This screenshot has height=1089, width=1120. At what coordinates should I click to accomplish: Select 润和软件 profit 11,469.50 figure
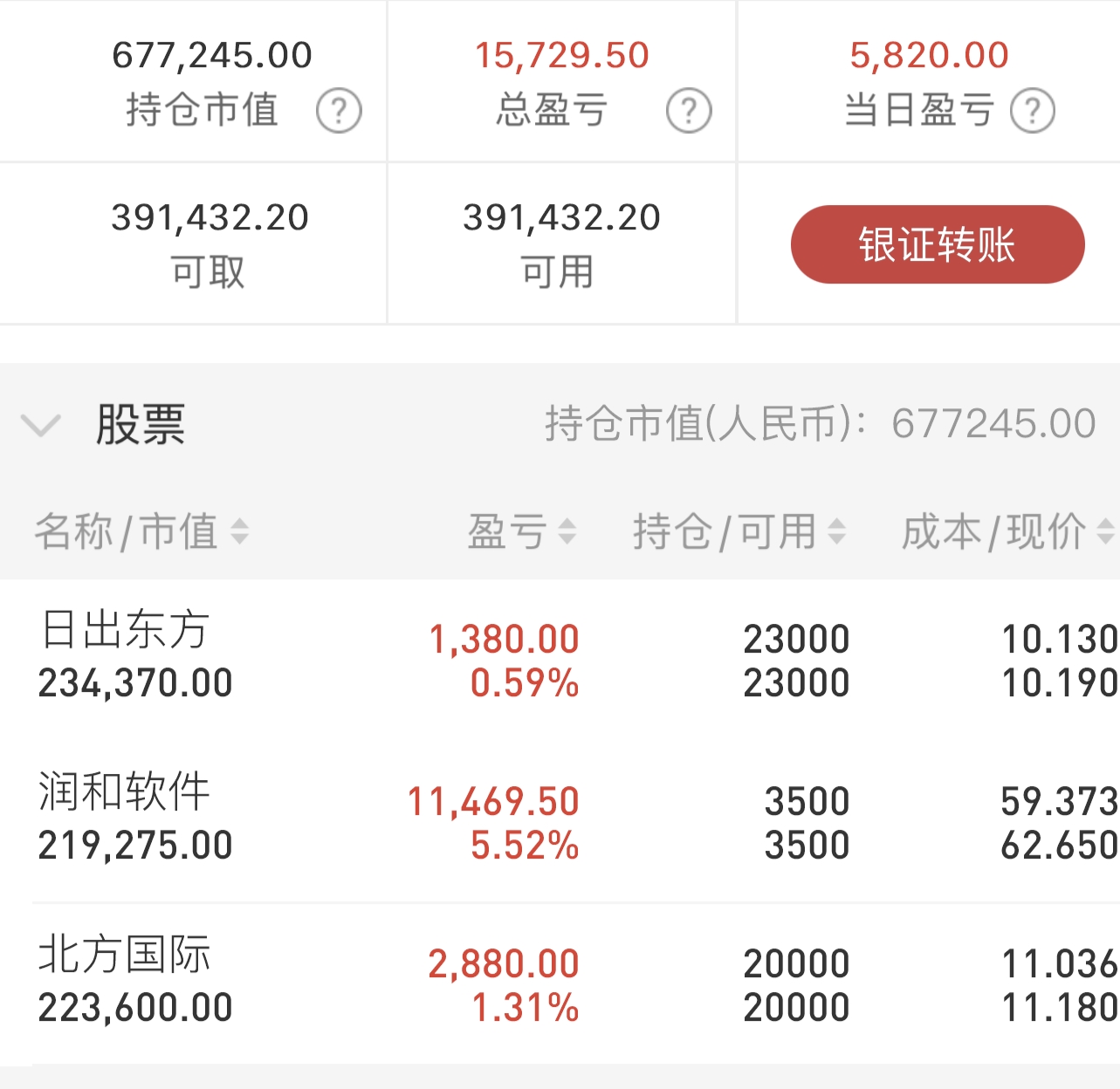pos(493,801)
